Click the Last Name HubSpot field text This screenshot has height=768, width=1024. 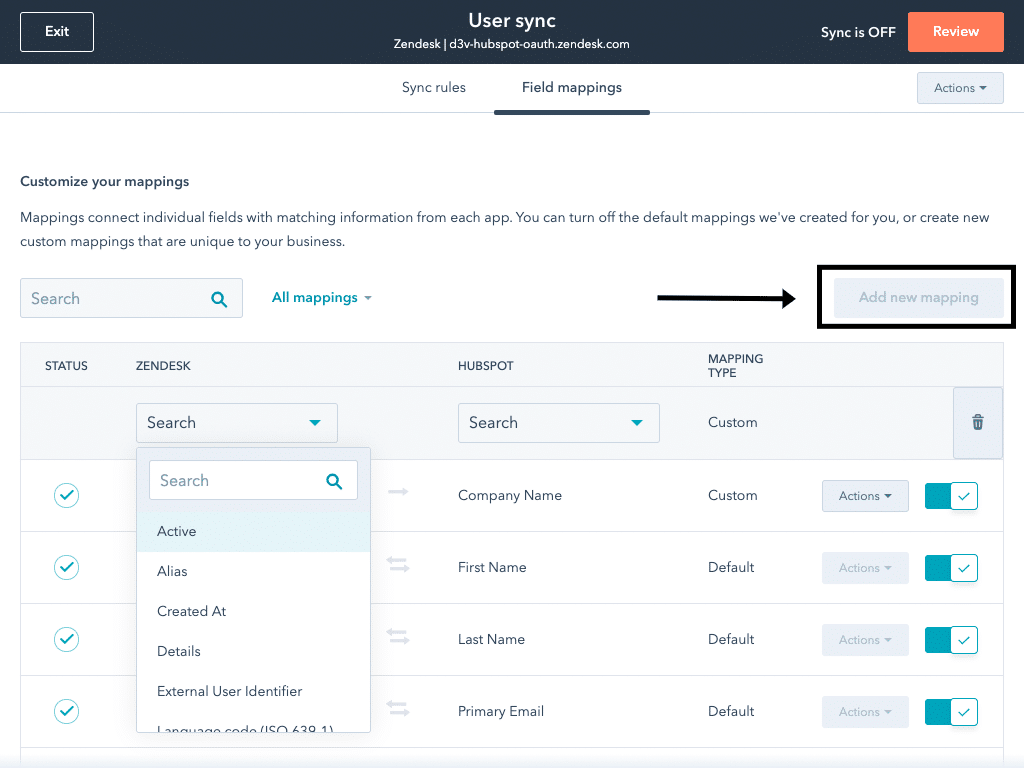[x=491, y=639]
